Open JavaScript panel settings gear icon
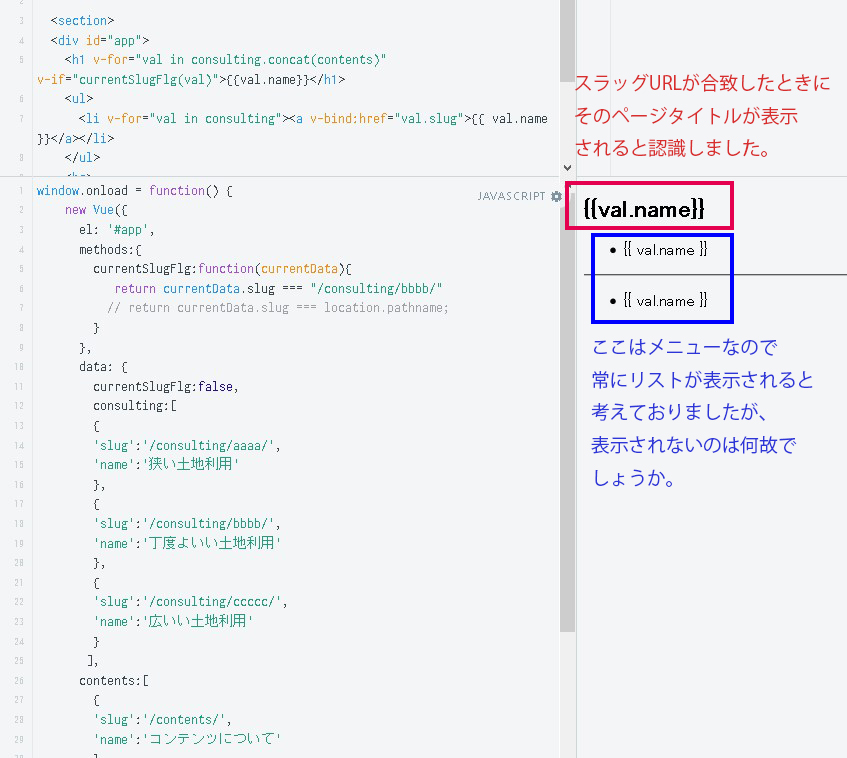Viewport: 847px width, 758px height. tap(556, 197)
